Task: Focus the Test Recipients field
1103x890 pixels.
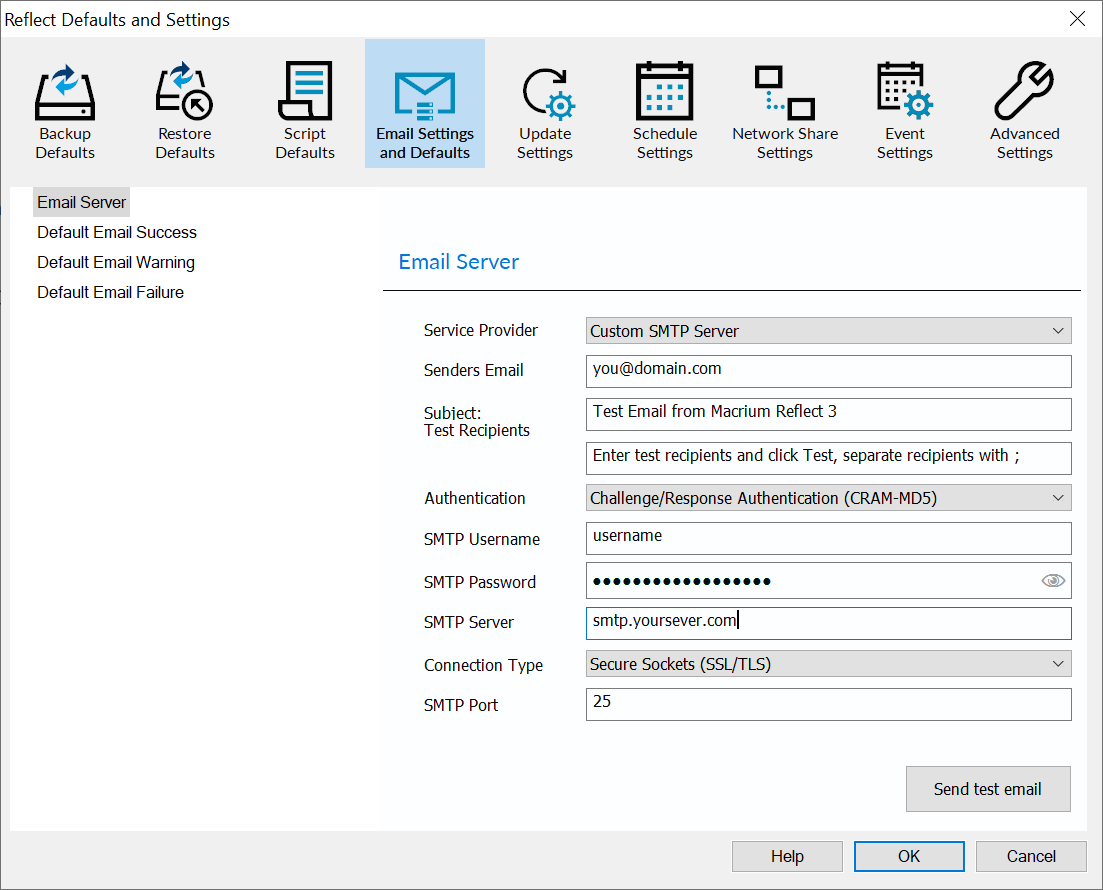Action: [x=829, y=458]
